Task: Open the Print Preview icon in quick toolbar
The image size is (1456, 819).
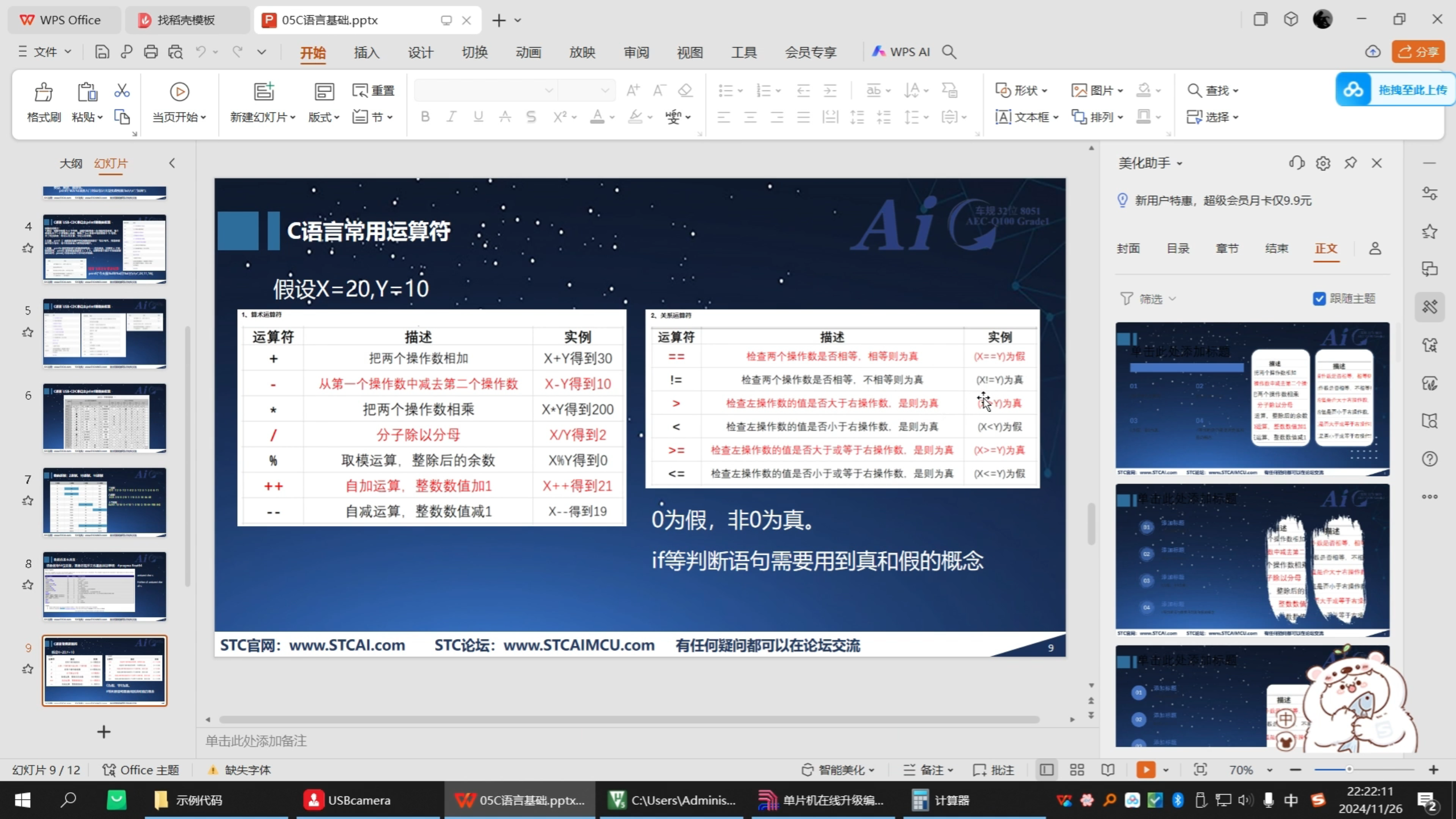Action: click(176, 52)
